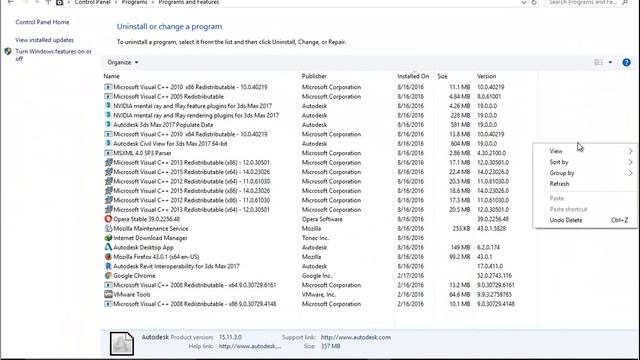Click the Google Inc. publisher cell

click(317, 276)
